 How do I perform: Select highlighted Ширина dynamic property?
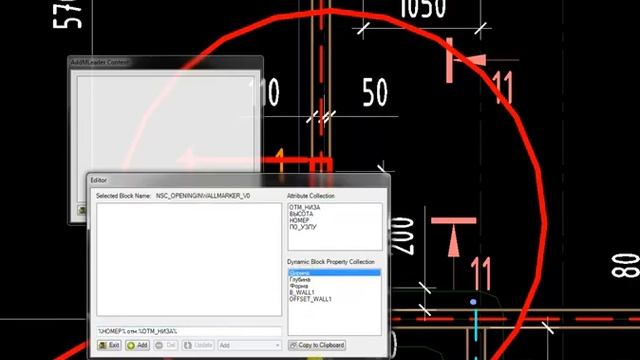click(334, 273)
